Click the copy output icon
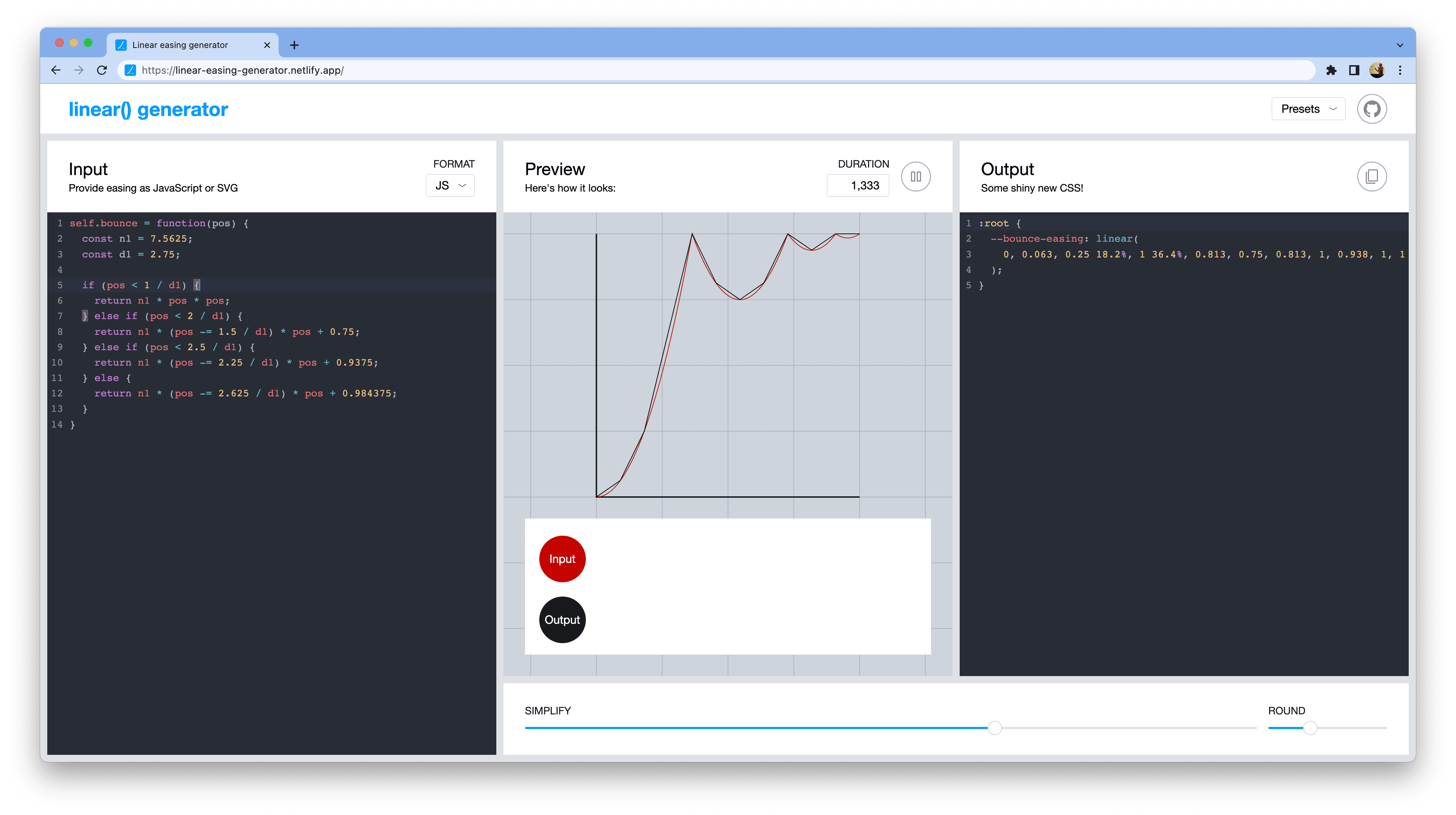1456x815 pixels. pos(1371,176)
